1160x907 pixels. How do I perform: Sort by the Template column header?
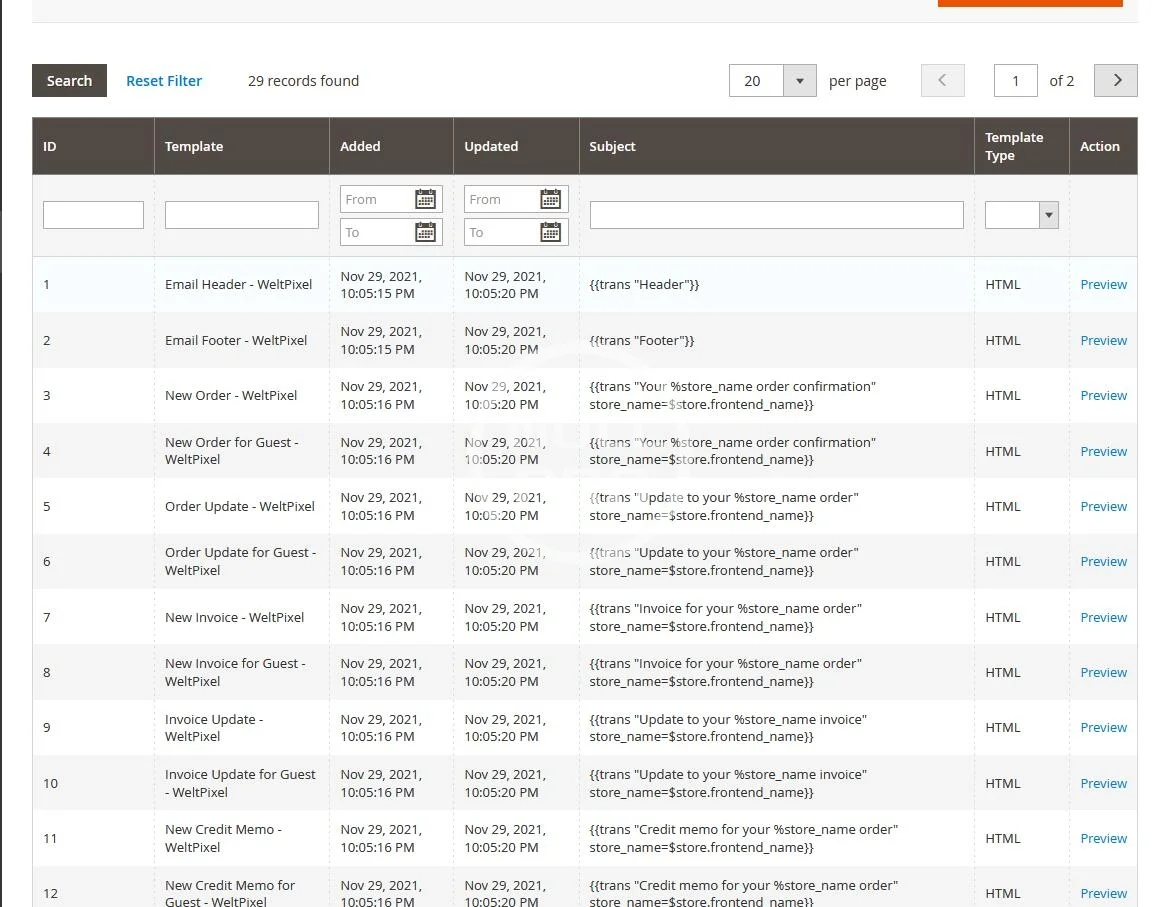point(194,146)
